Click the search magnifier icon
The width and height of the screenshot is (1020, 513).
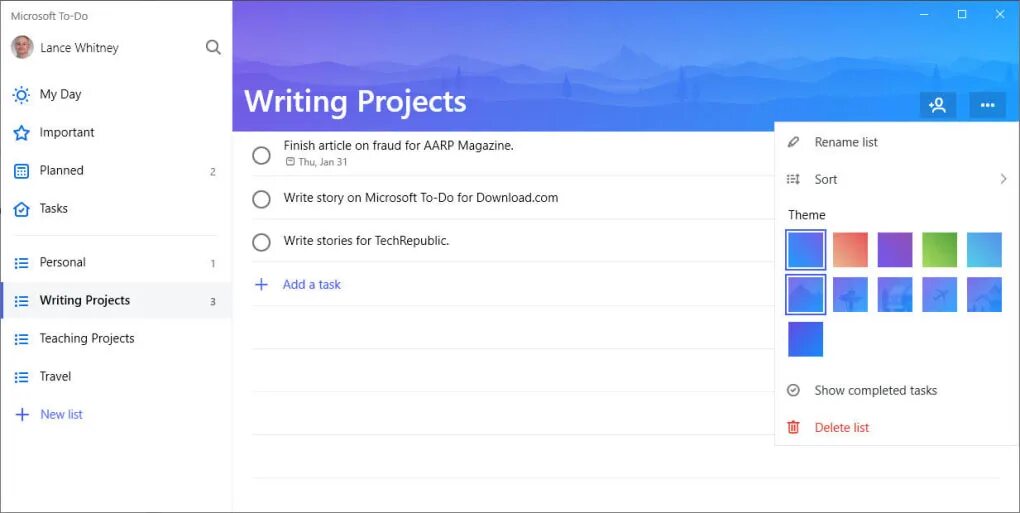click(213, 47)
